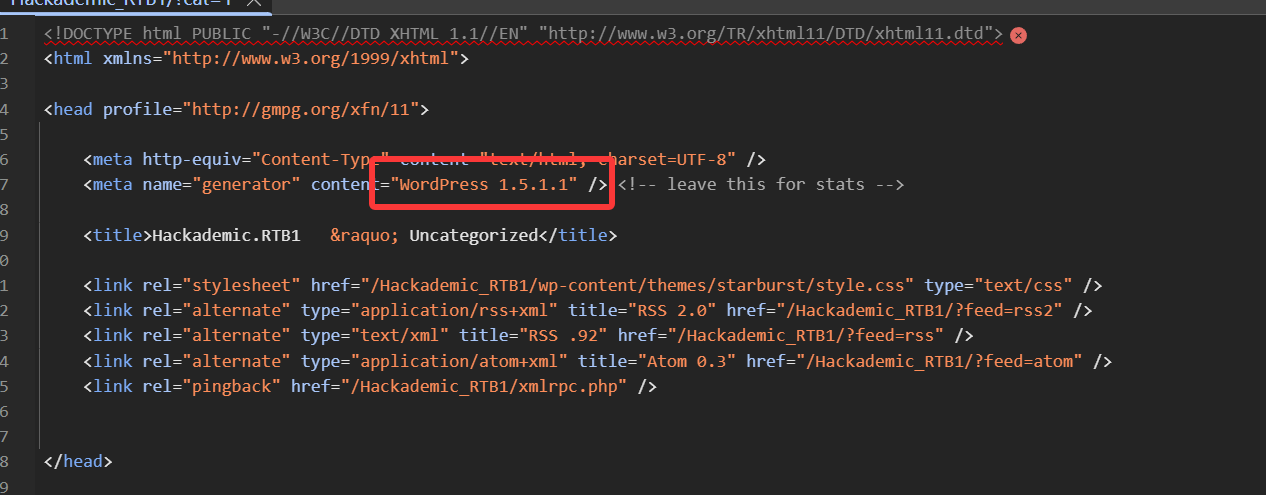Close the Hackademic_RTB1 tab with its X
This screenshot has height=495, width=1266.
click(254, 3)
